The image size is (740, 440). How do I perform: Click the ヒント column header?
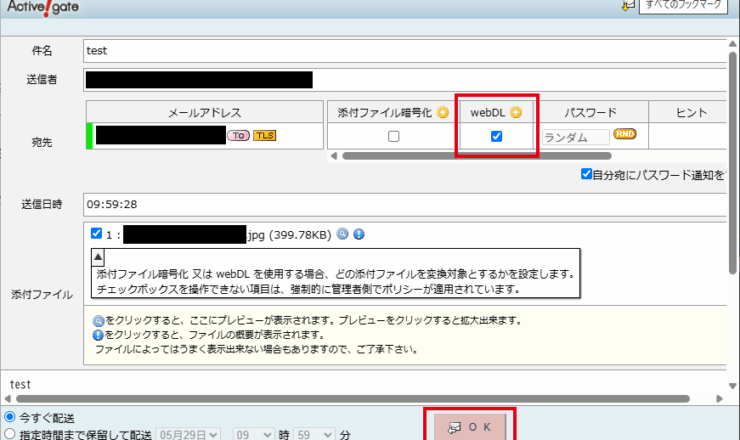click(691, 112)
